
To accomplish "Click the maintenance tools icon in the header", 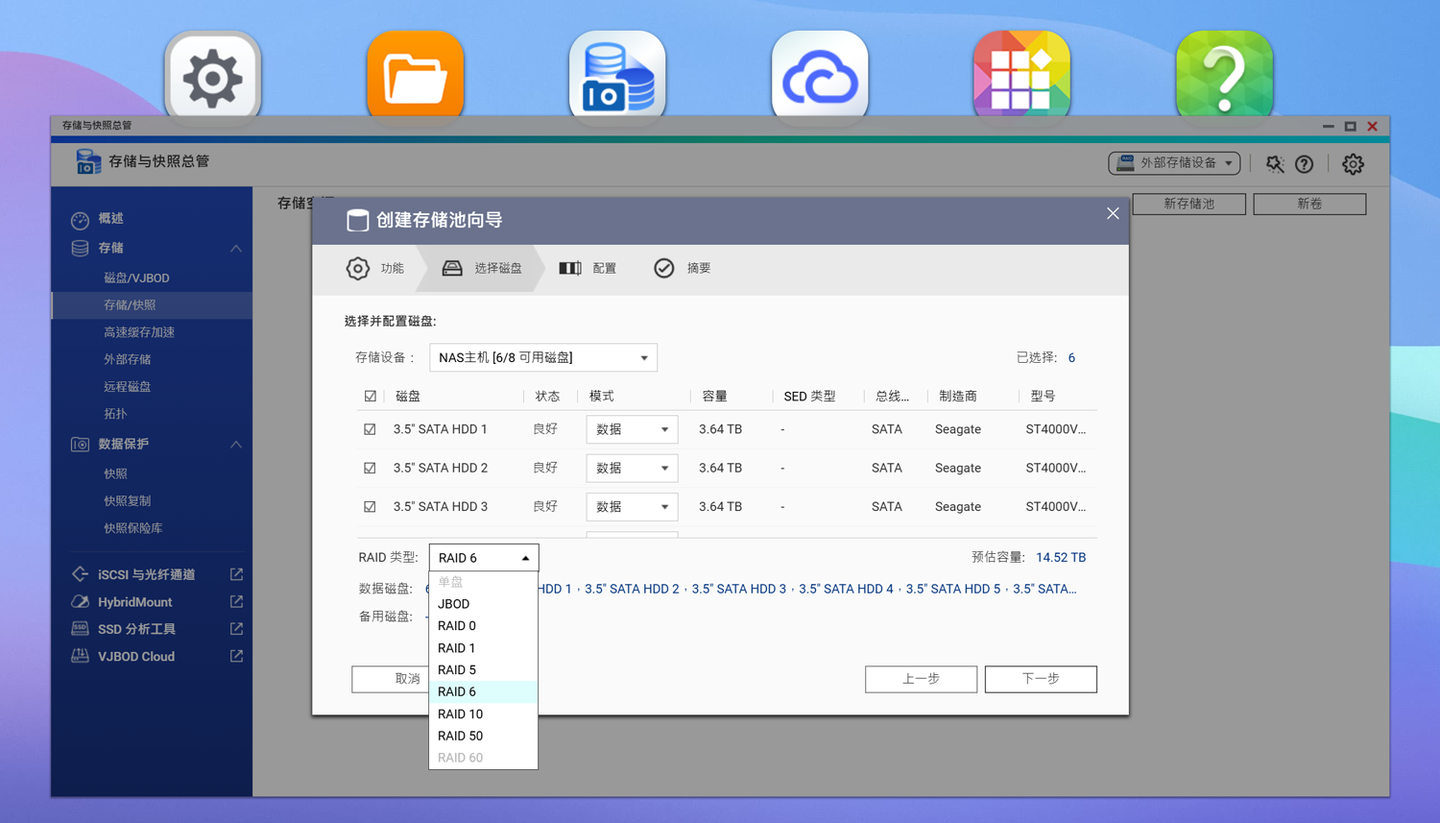I will (1274, 164).
